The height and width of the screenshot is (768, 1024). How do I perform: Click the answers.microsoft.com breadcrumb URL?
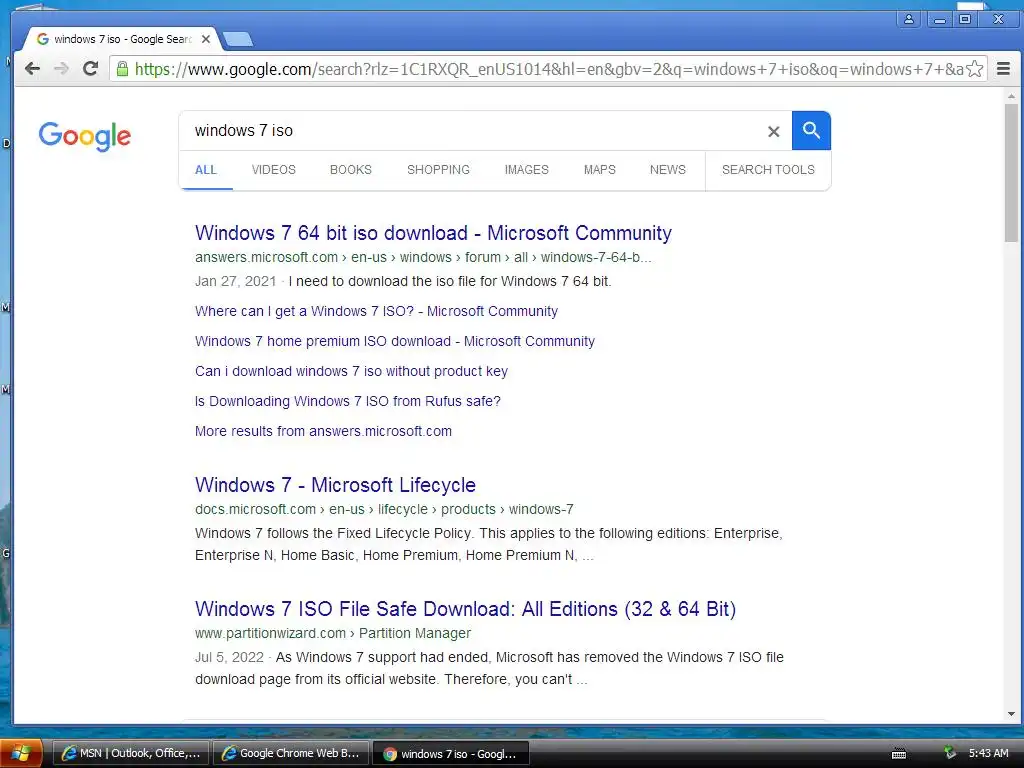pyautogui.click(x=423, y=257)
